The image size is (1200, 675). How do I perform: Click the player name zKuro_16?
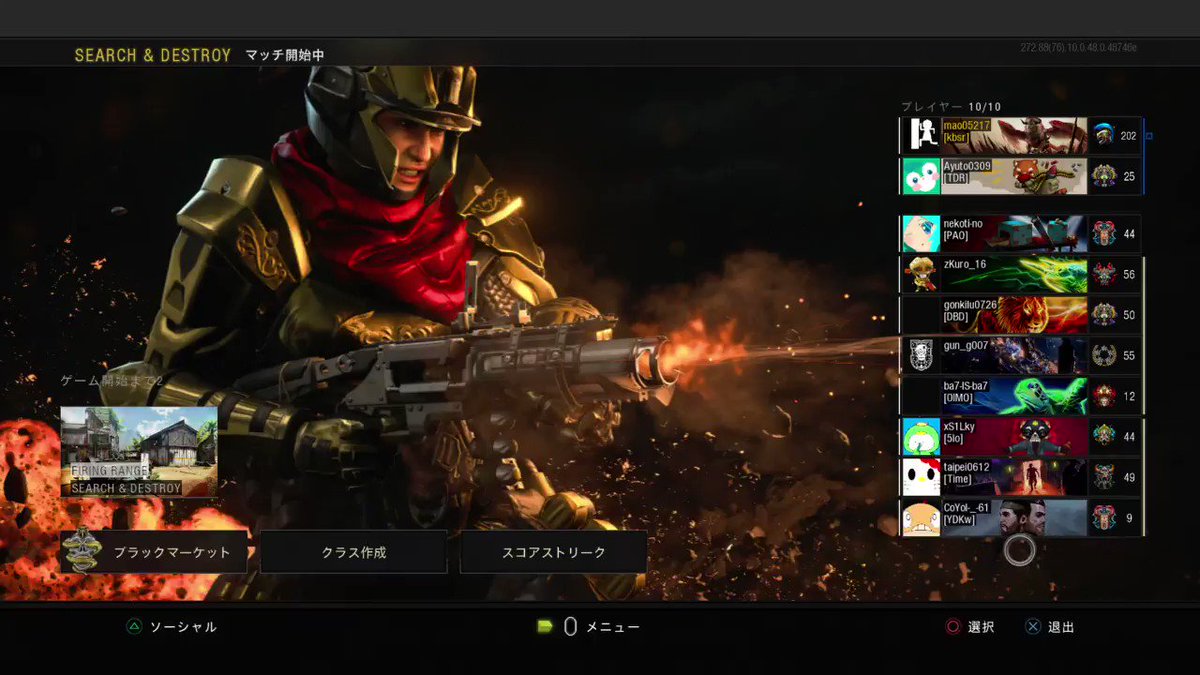(x=965, y=264)
